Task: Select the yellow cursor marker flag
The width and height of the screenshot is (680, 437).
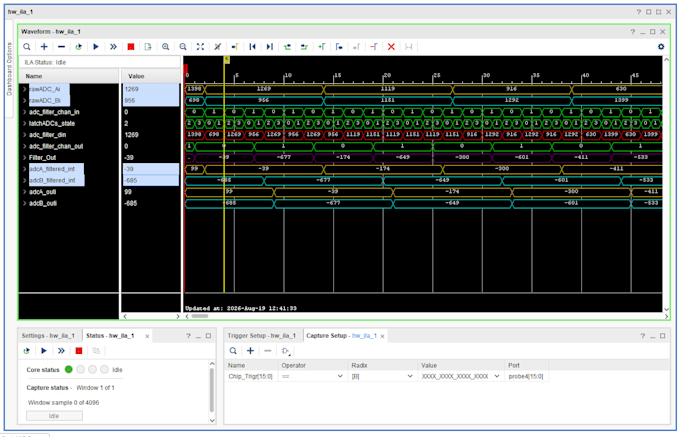Action: tap(226, 60)
